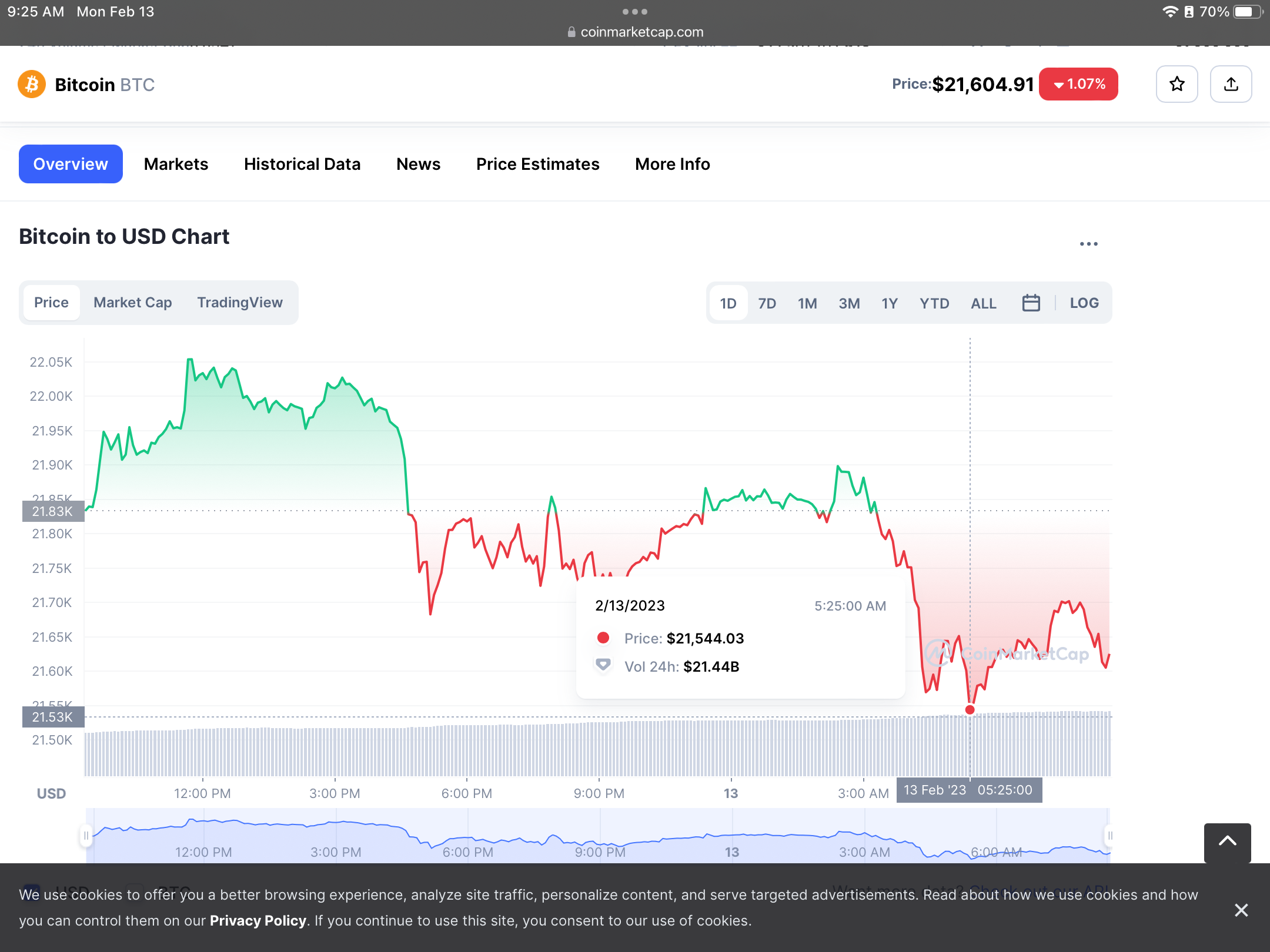The image size is (1270, 952).
Task: Click the red data point on chart
Action: (x=970, y=710)
